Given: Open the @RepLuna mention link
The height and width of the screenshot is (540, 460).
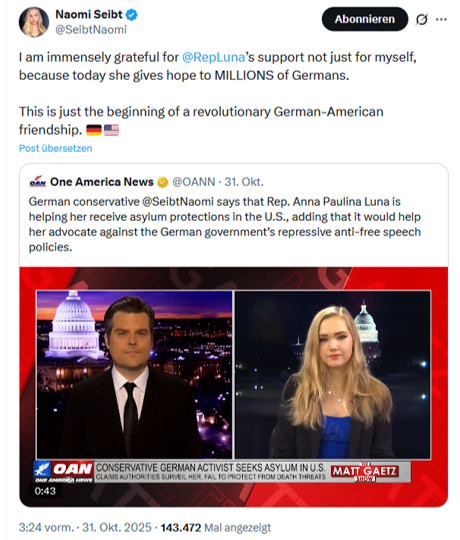Looking at the screenshot, I should tap(213, 57).
